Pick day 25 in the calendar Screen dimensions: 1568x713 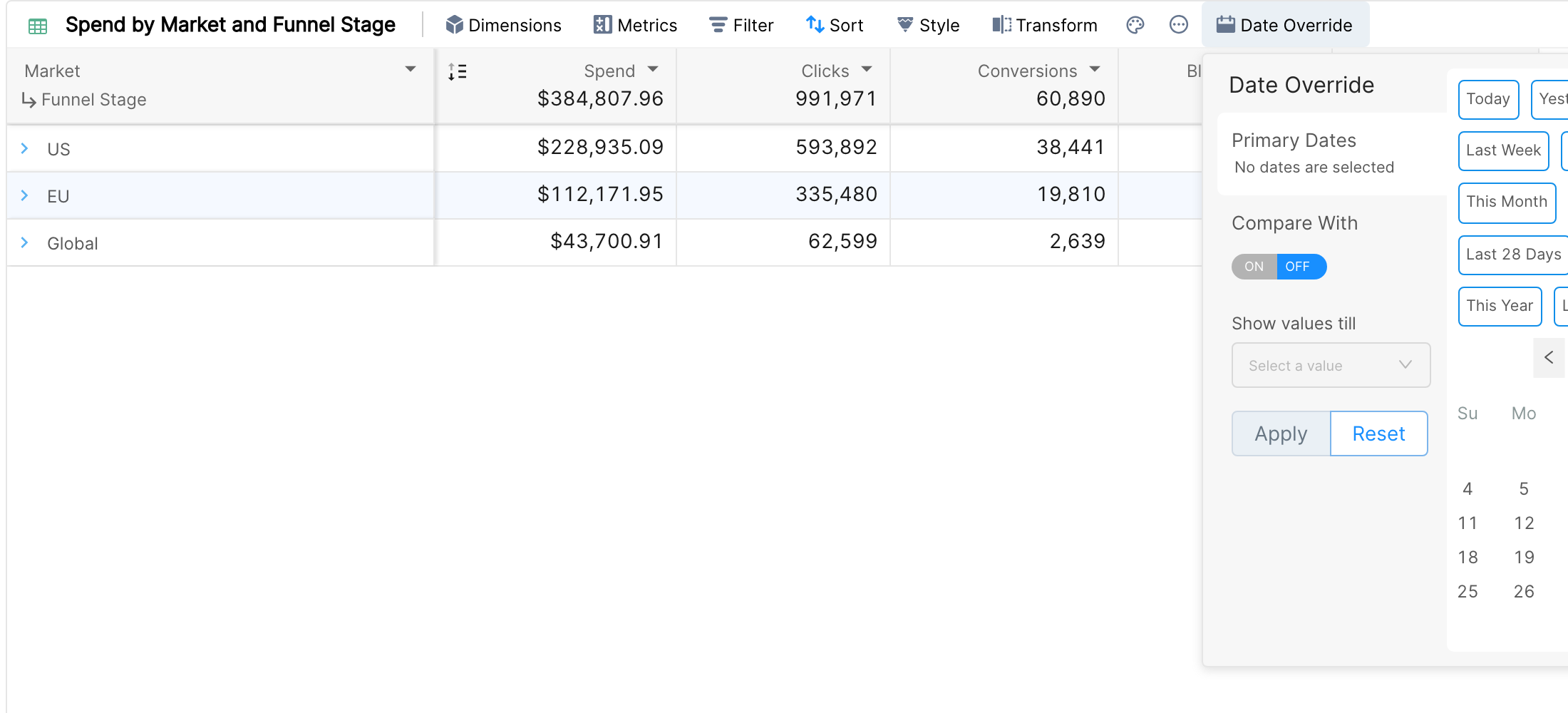coord(1468,592)
